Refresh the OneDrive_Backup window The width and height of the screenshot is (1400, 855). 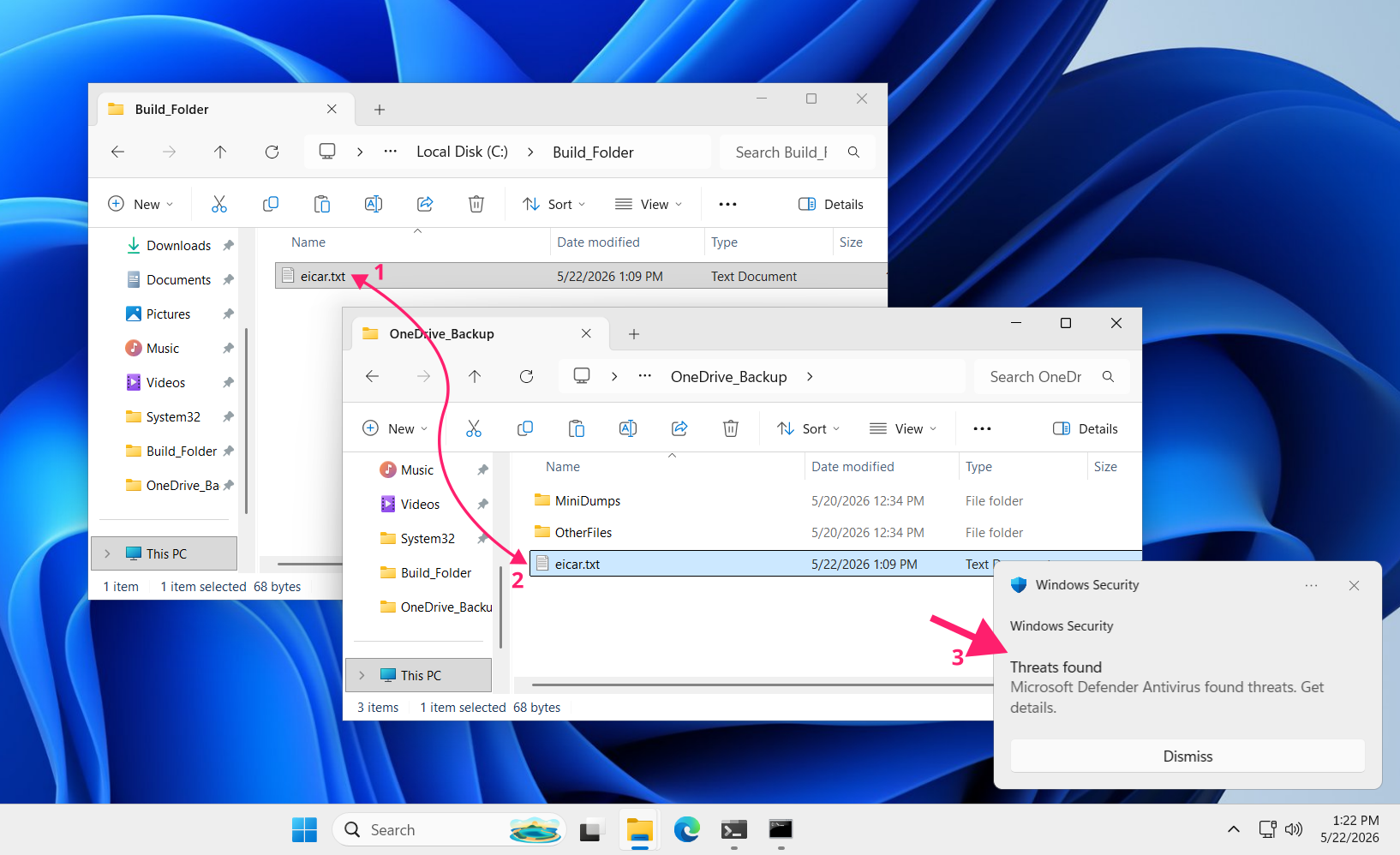[x=526, y=376]
